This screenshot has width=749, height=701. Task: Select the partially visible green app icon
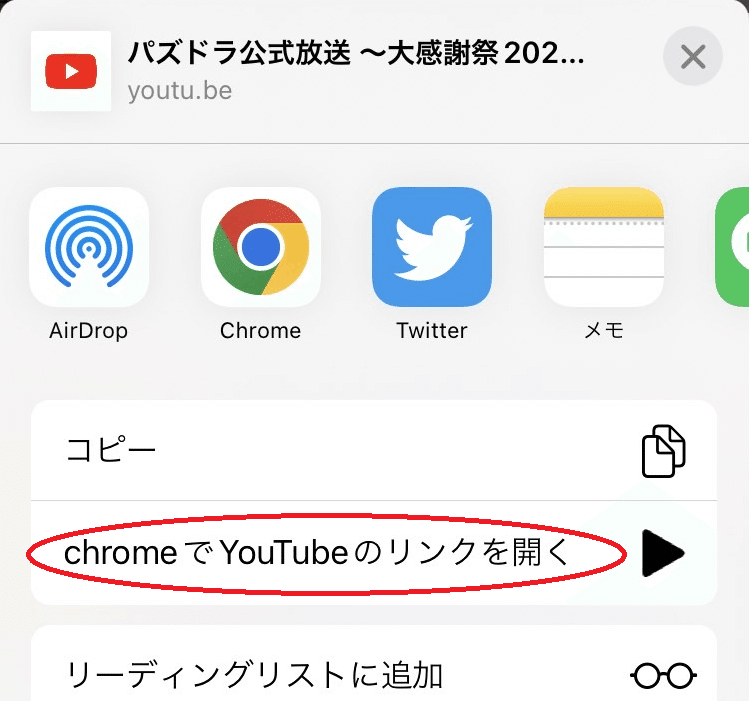pos(732,247)
